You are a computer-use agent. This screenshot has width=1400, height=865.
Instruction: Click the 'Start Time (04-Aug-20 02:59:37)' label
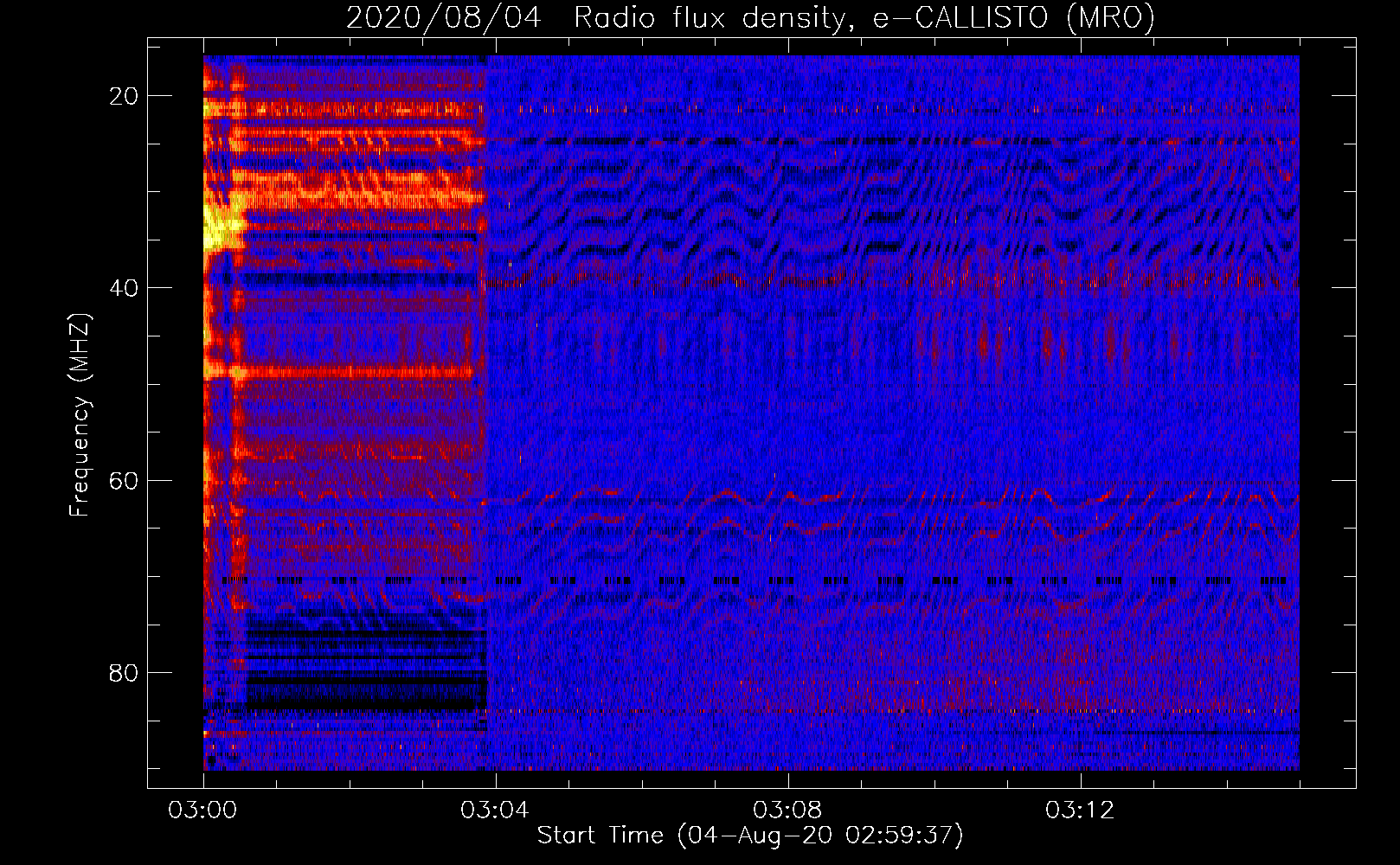750,836
